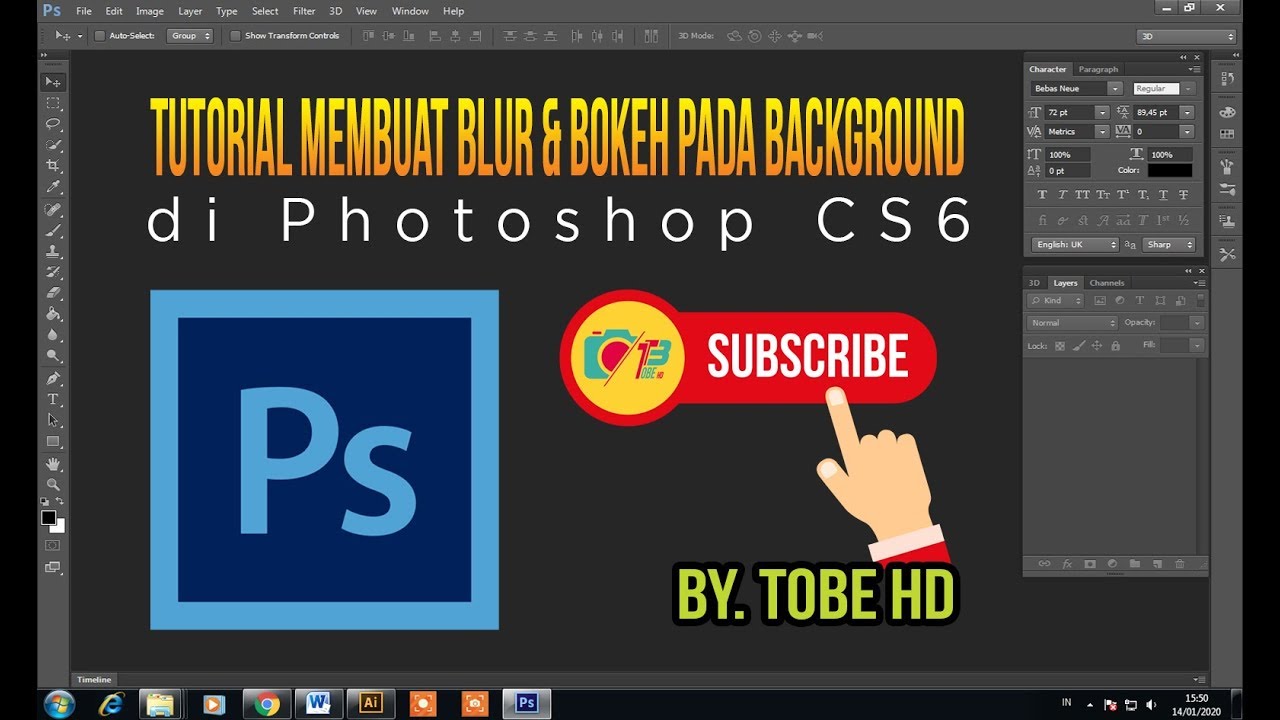Screen dimensions: 1280x720
Task: Click the text color swatch
Action: coord(1170,171)
